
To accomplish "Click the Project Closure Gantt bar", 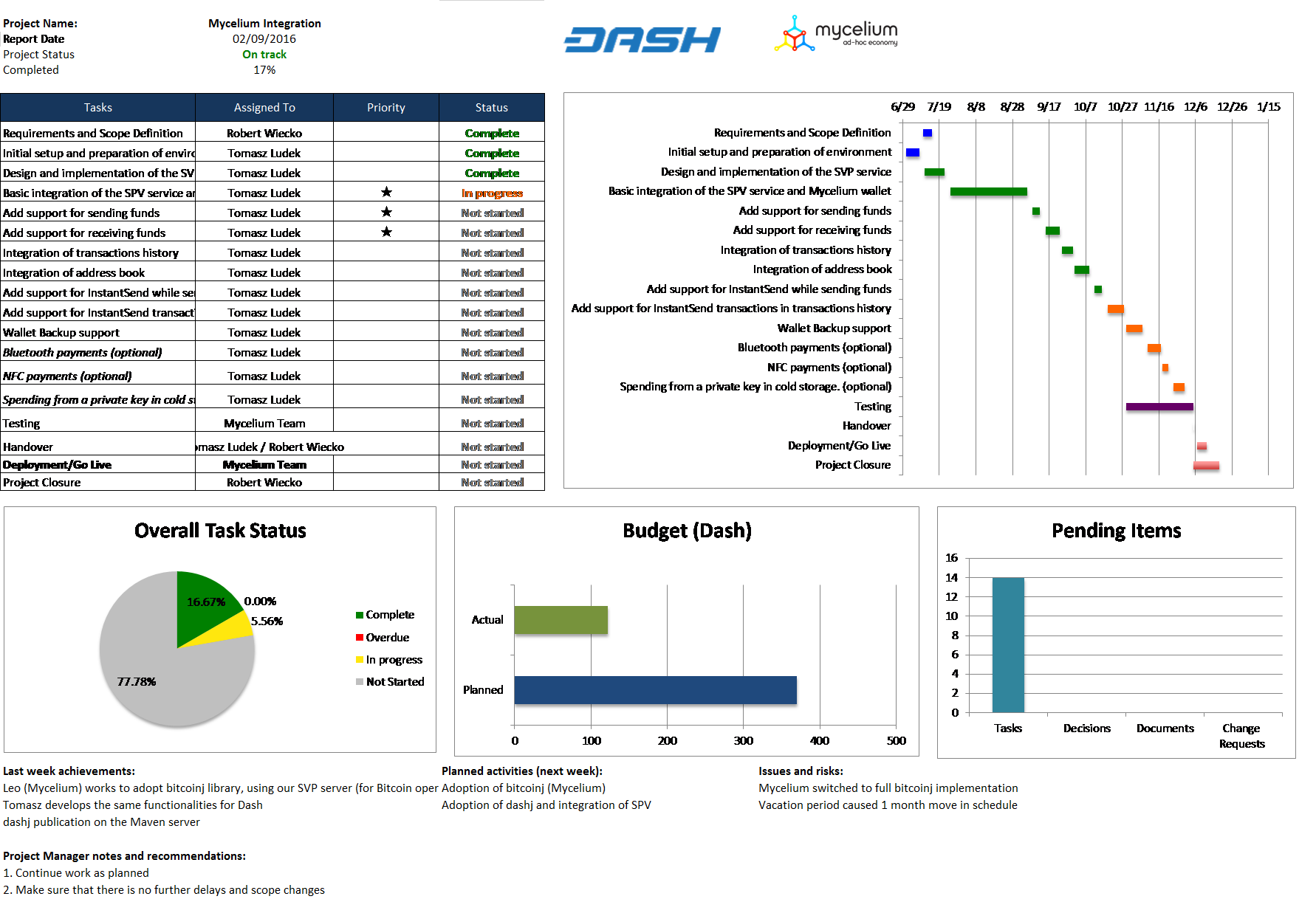I will [x=1206, y=466].
